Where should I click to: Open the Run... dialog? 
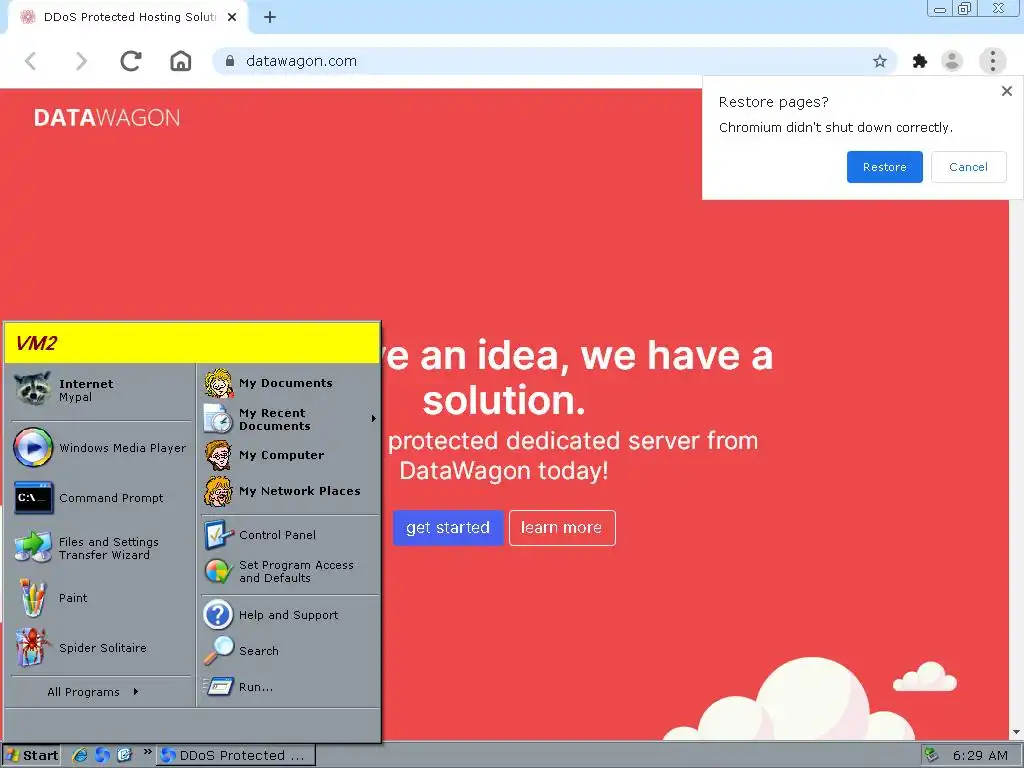tap(290, 687)
